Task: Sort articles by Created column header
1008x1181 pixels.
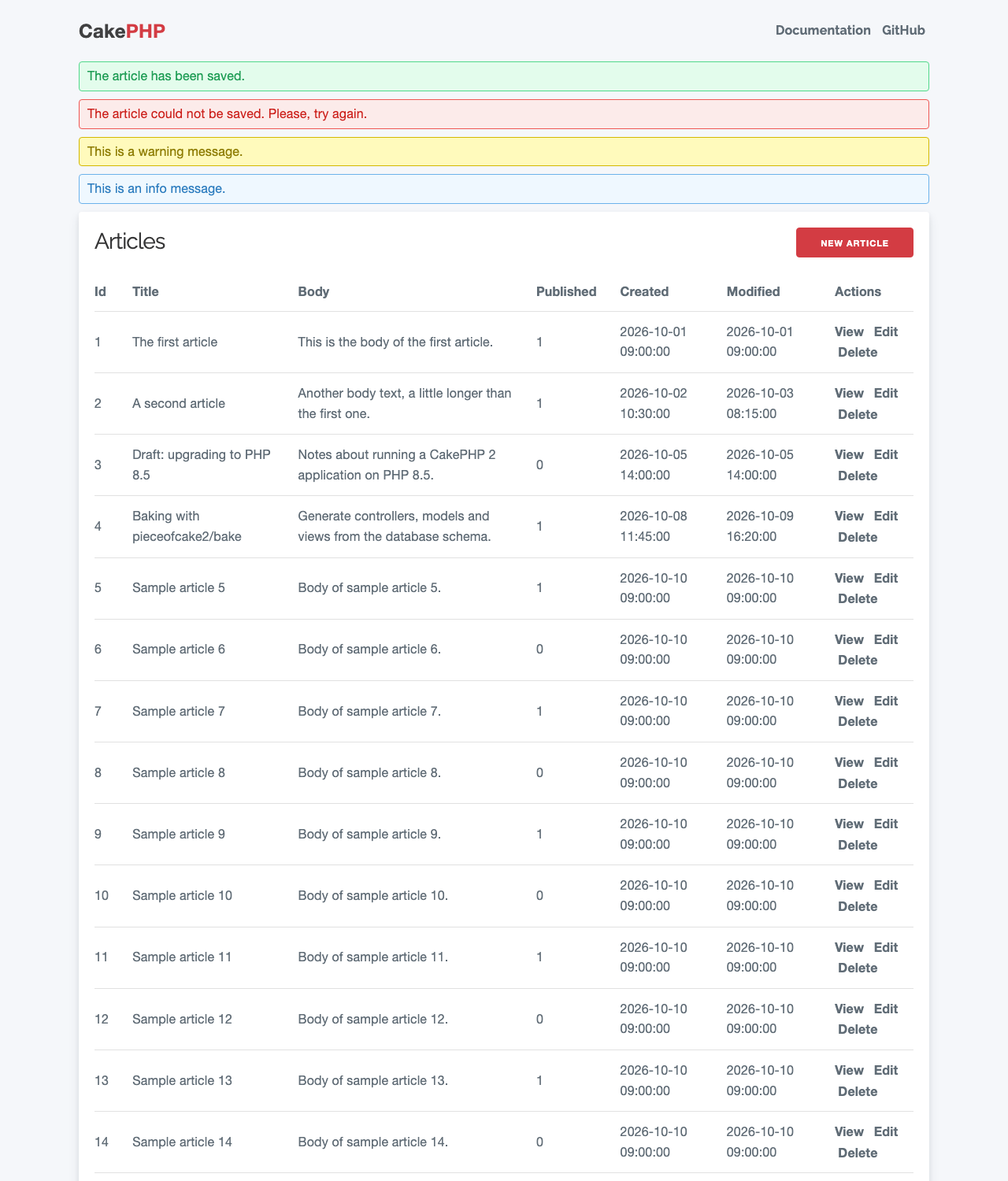Action: 644,291
